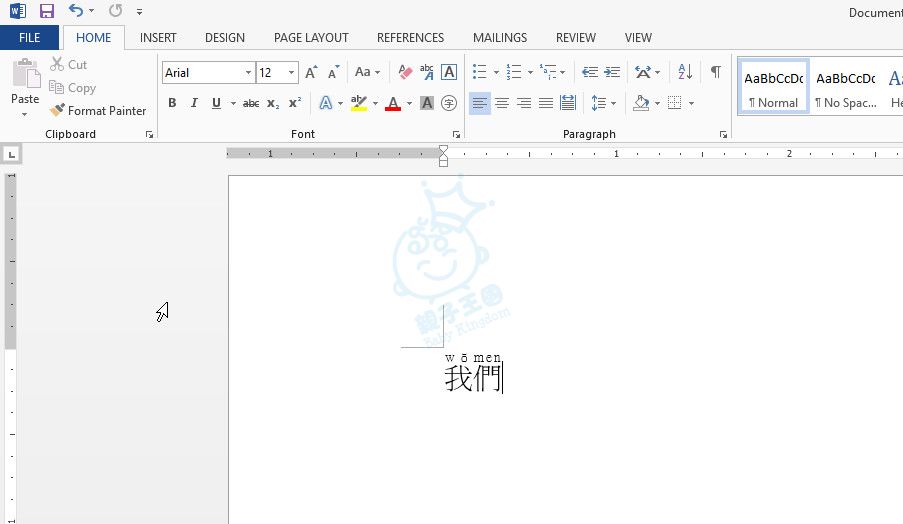Click the Grow Font icon
The height and width of the screenshot is (524, 903).
[311, 72]
